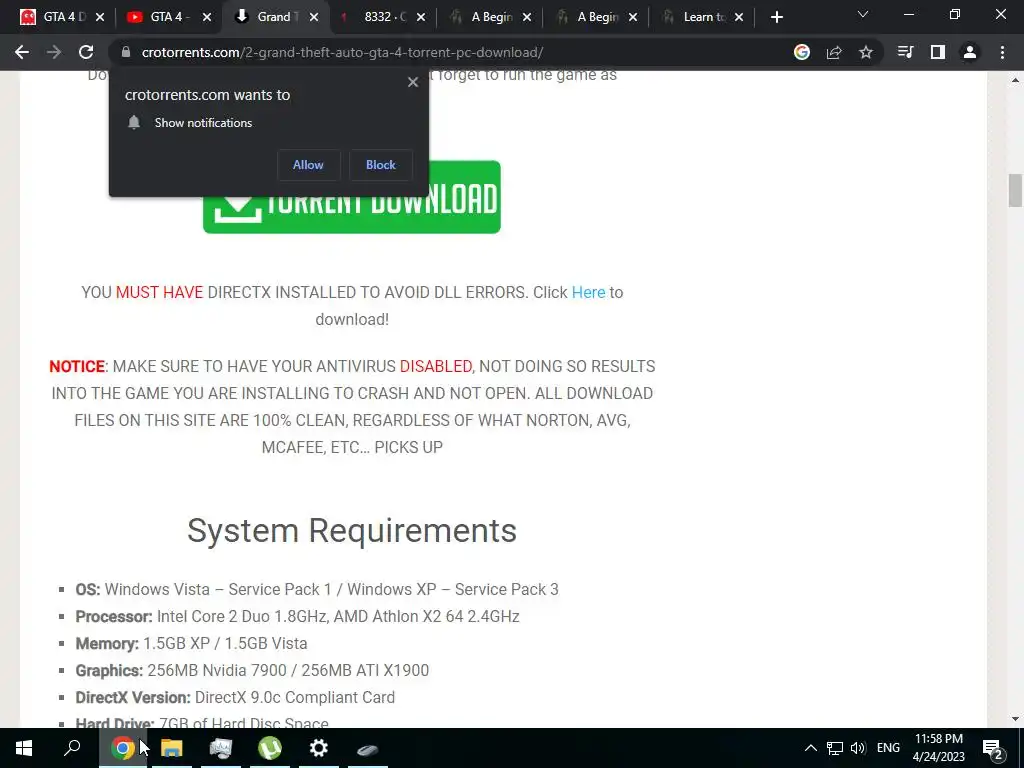The image size is (1024, 768).
Task: View site info via lock icon
Action: 126,52
